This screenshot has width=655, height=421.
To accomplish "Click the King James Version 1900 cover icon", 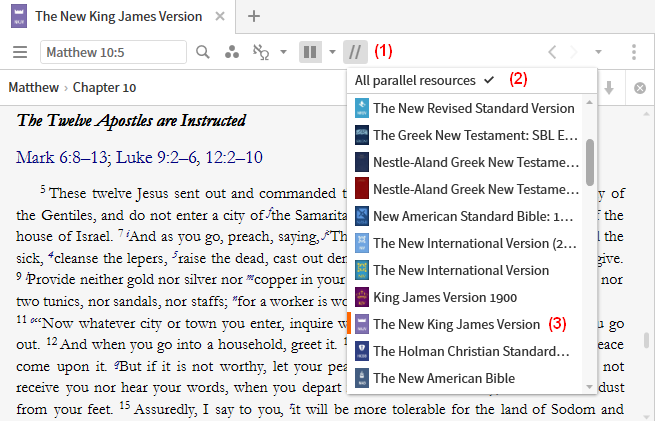I will 362,297.
